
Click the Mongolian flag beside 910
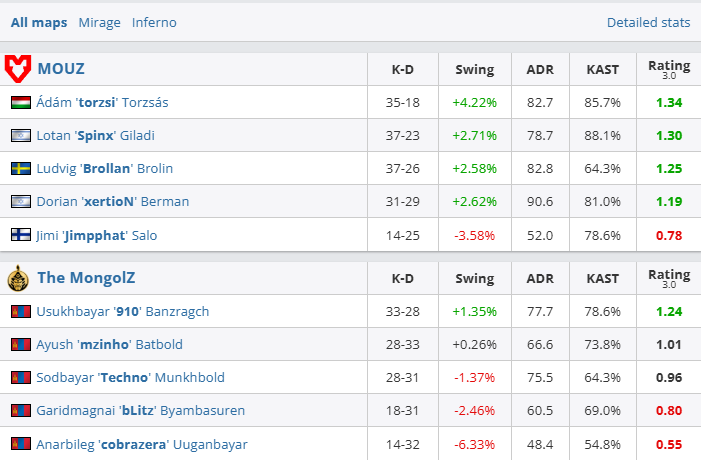click(x=20, y=311)
